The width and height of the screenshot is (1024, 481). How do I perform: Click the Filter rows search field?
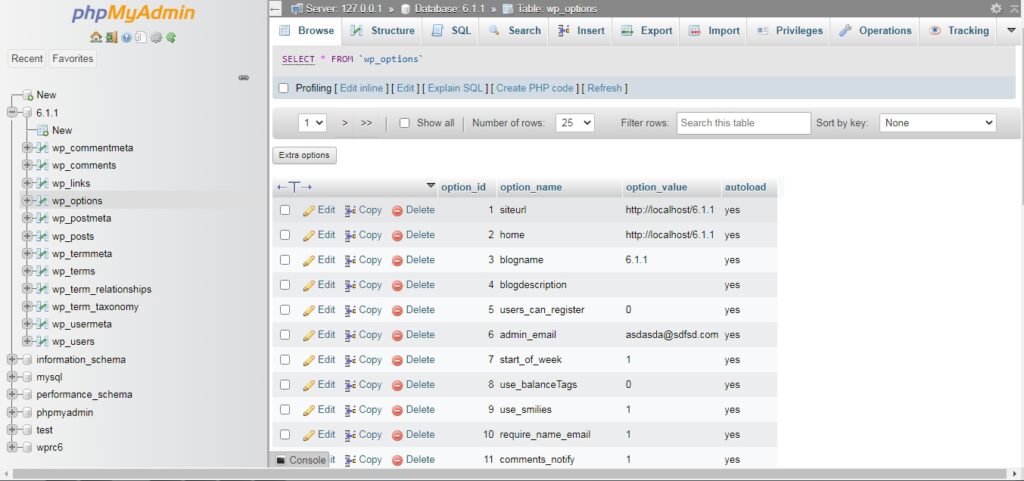point(743,123)
